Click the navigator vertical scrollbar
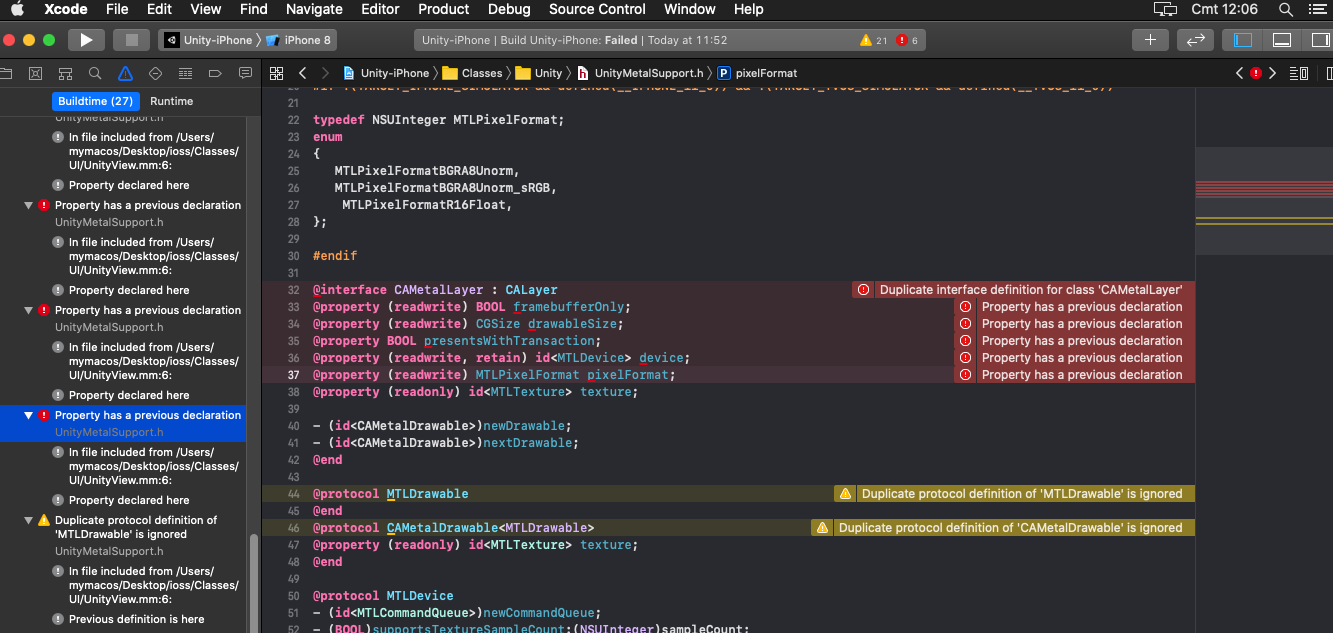 [253, 583]
